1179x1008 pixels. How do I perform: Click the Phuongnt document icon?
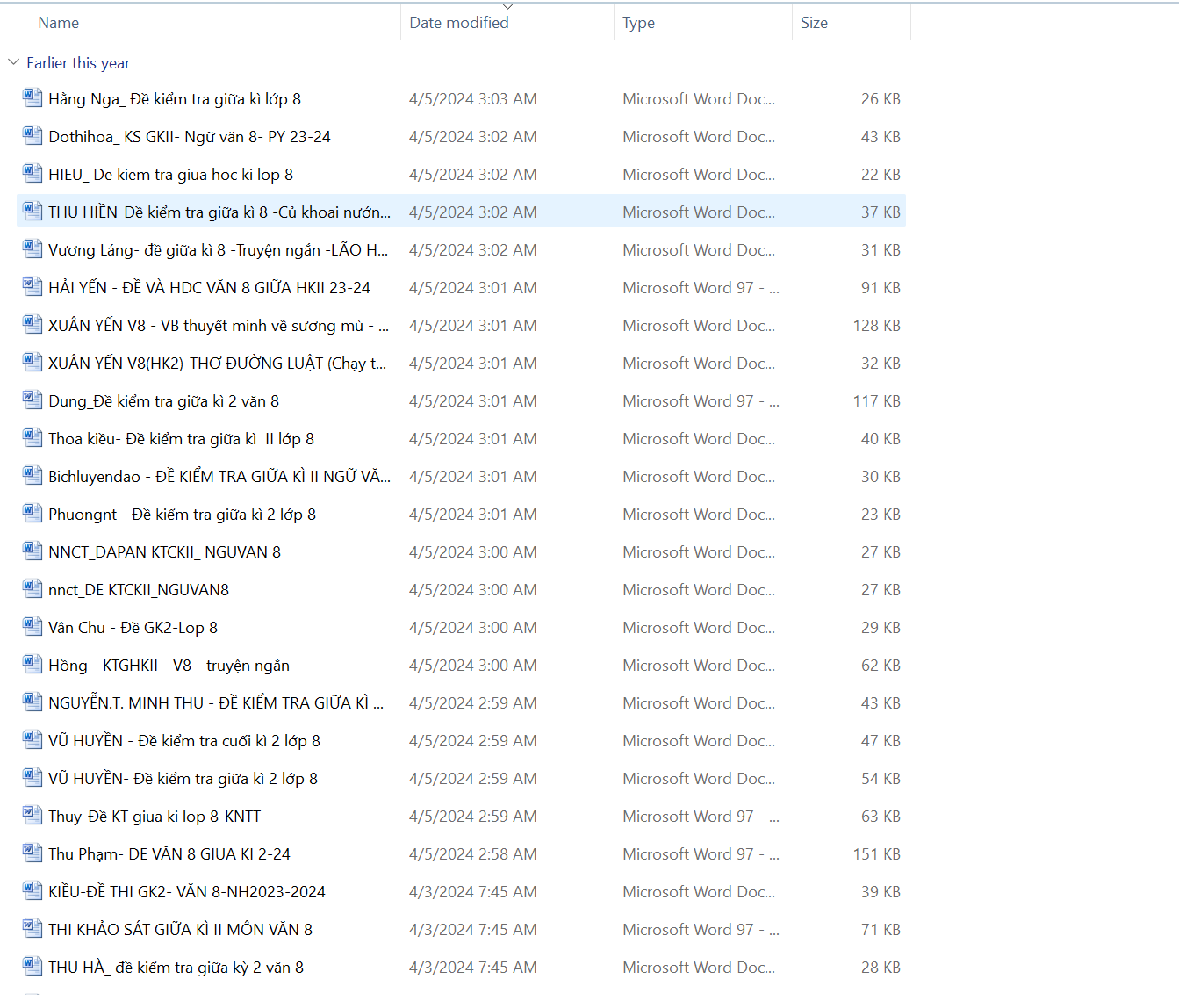tap(32, 513)
